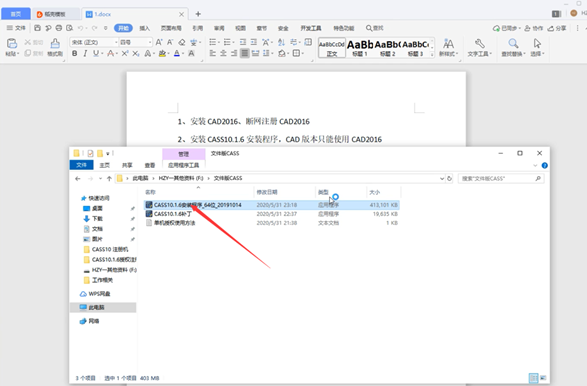Click Explorer up-one-level arrow

[109, 179]
